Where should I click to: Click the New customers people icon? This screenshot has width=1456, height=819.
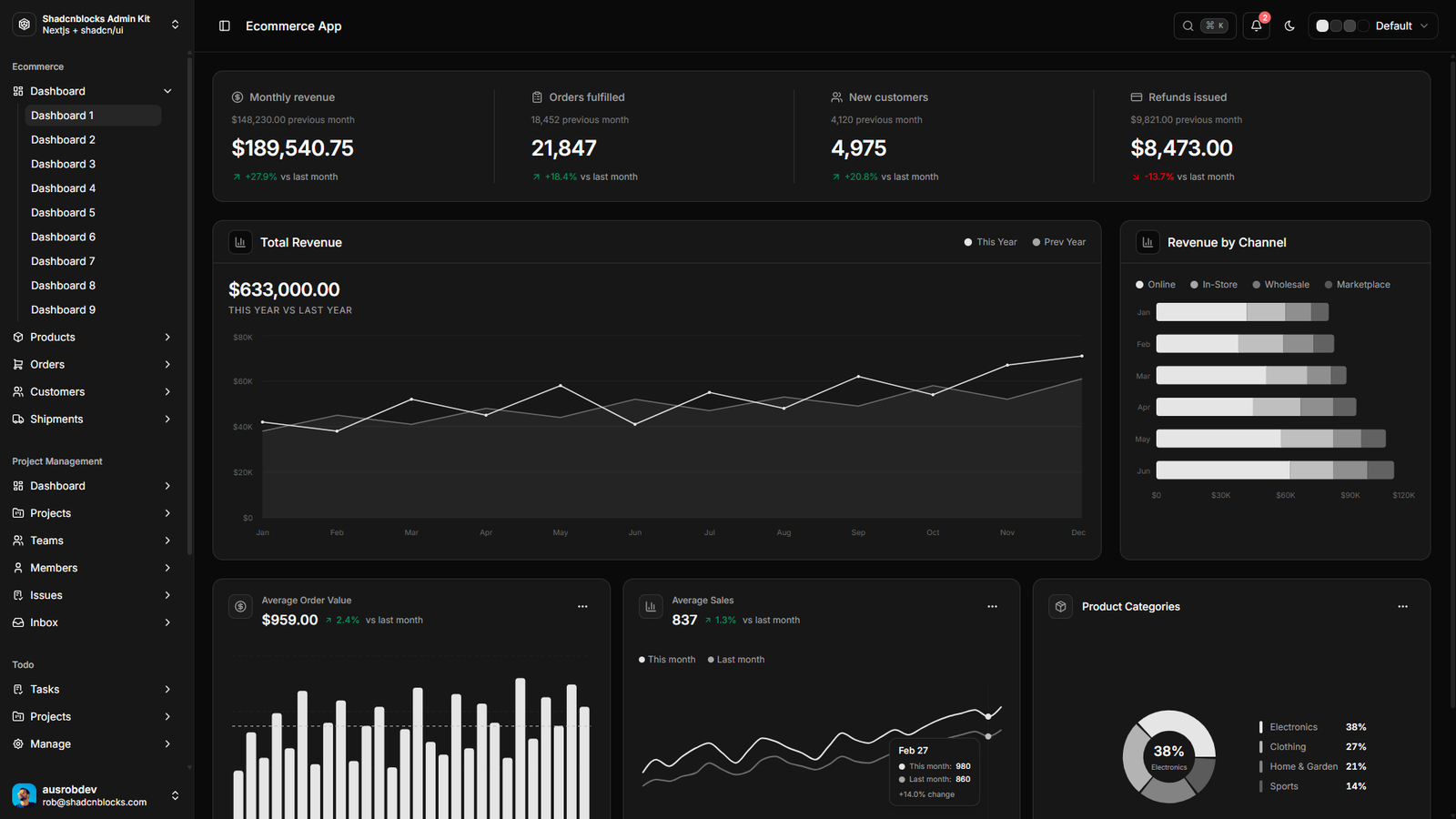(836, 97)
